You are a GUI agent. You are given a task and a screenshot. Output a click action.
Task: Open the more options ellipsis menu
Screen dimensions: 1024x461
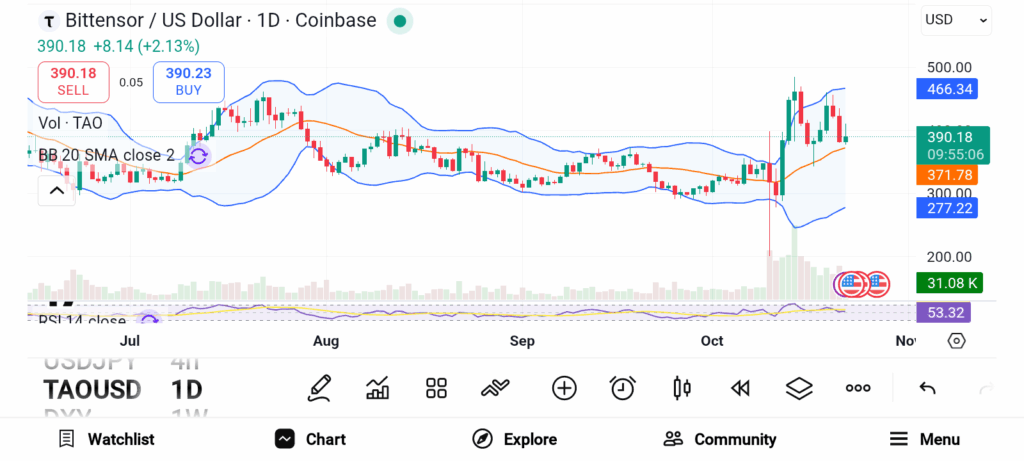pos(858,388)
